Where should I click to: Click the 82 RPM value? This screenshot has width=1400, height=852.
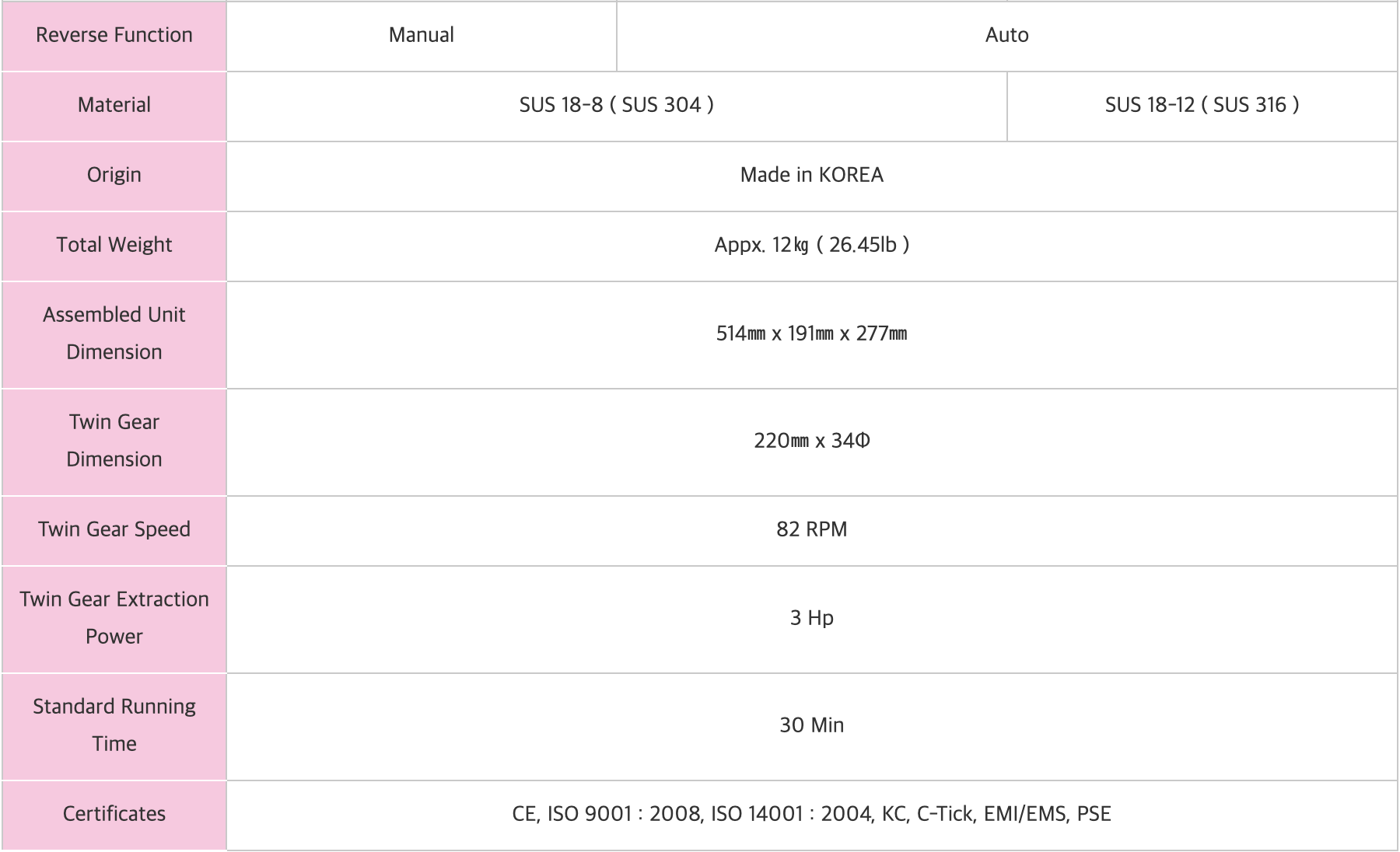(x=811, y=529)
